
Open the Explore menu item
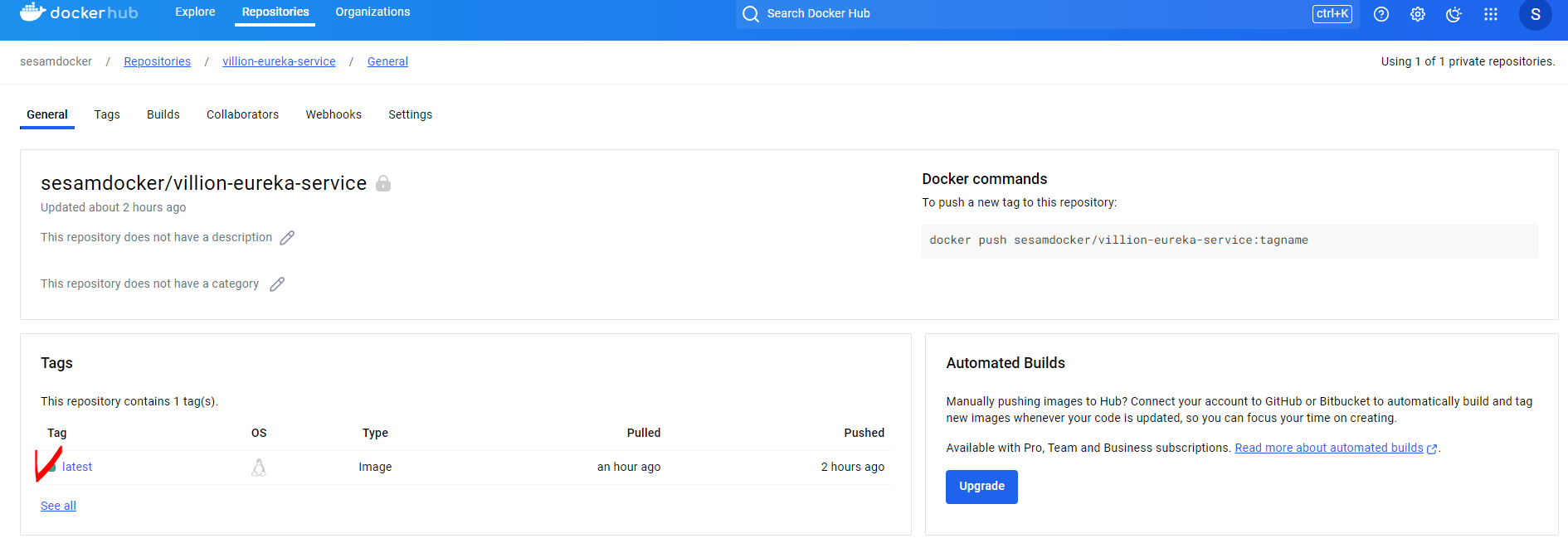pos(195,12)
